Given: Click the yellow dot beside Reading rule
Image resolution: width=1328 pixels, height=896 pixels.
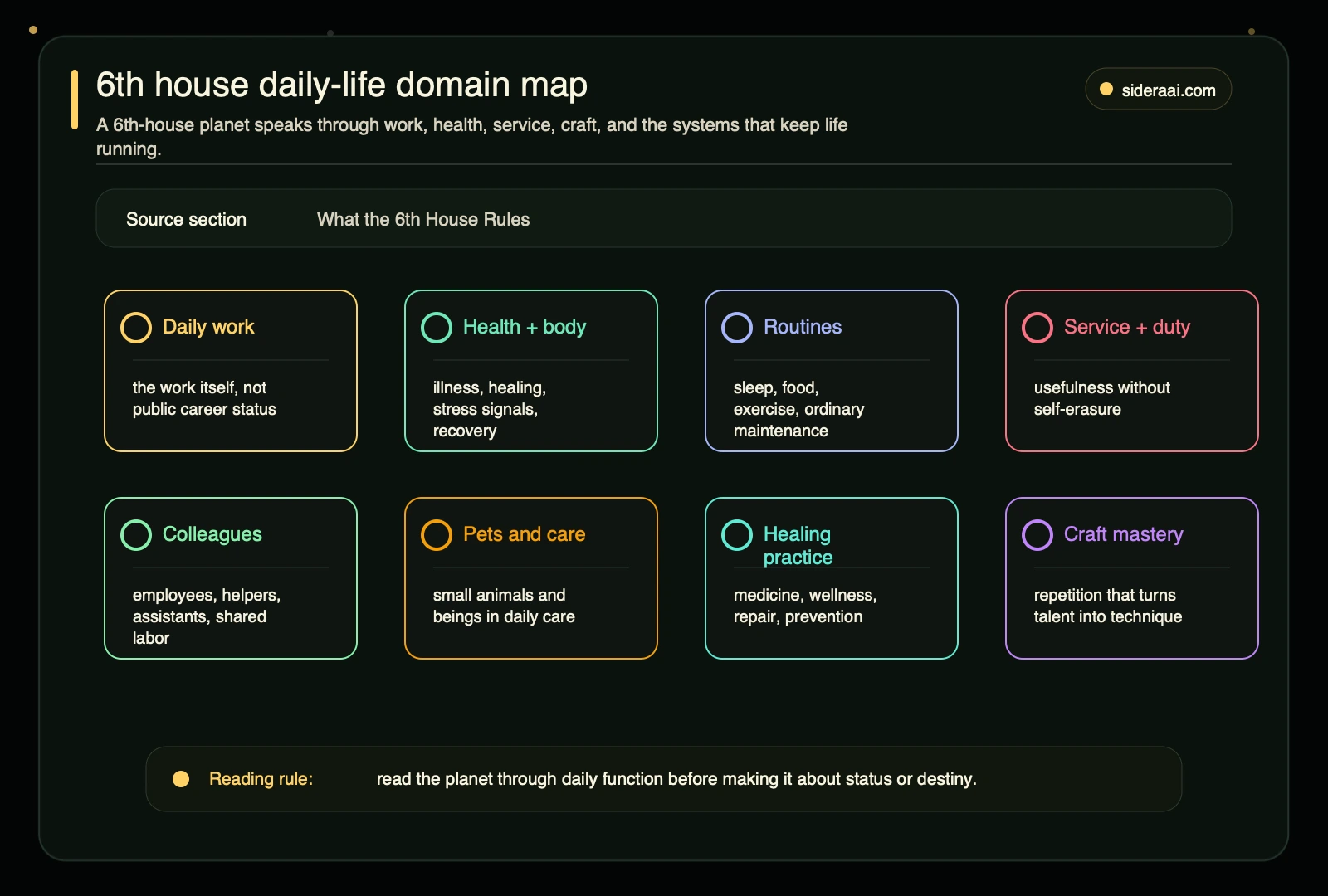Looking at the screenshot, I should 181,779.
